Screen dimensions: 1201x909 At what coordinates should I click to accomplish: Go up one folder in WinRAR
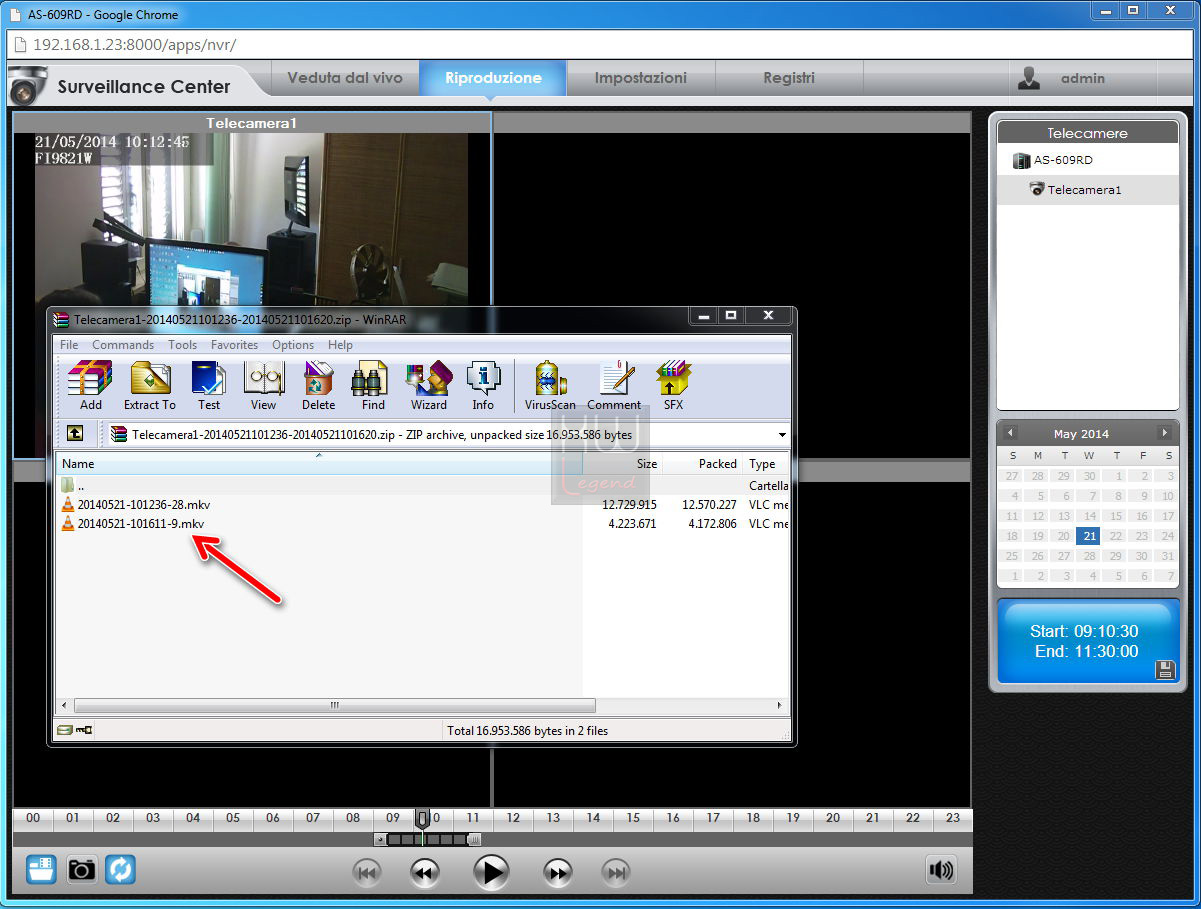tap(75, 434)
